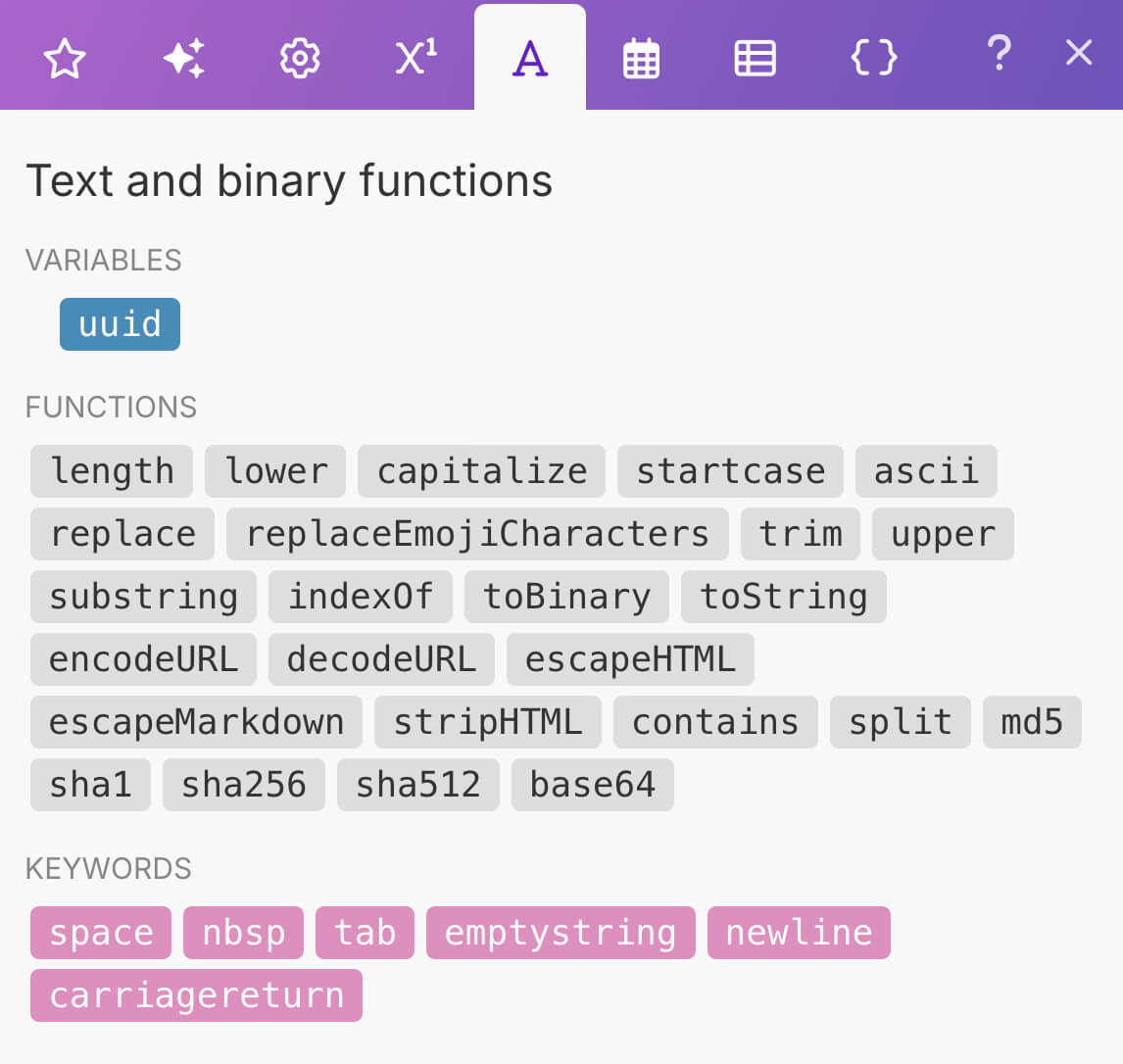Open the date and time calendar tab
The height and width of the screenshot is (1064, 1123).
click(x=641, y=59)
